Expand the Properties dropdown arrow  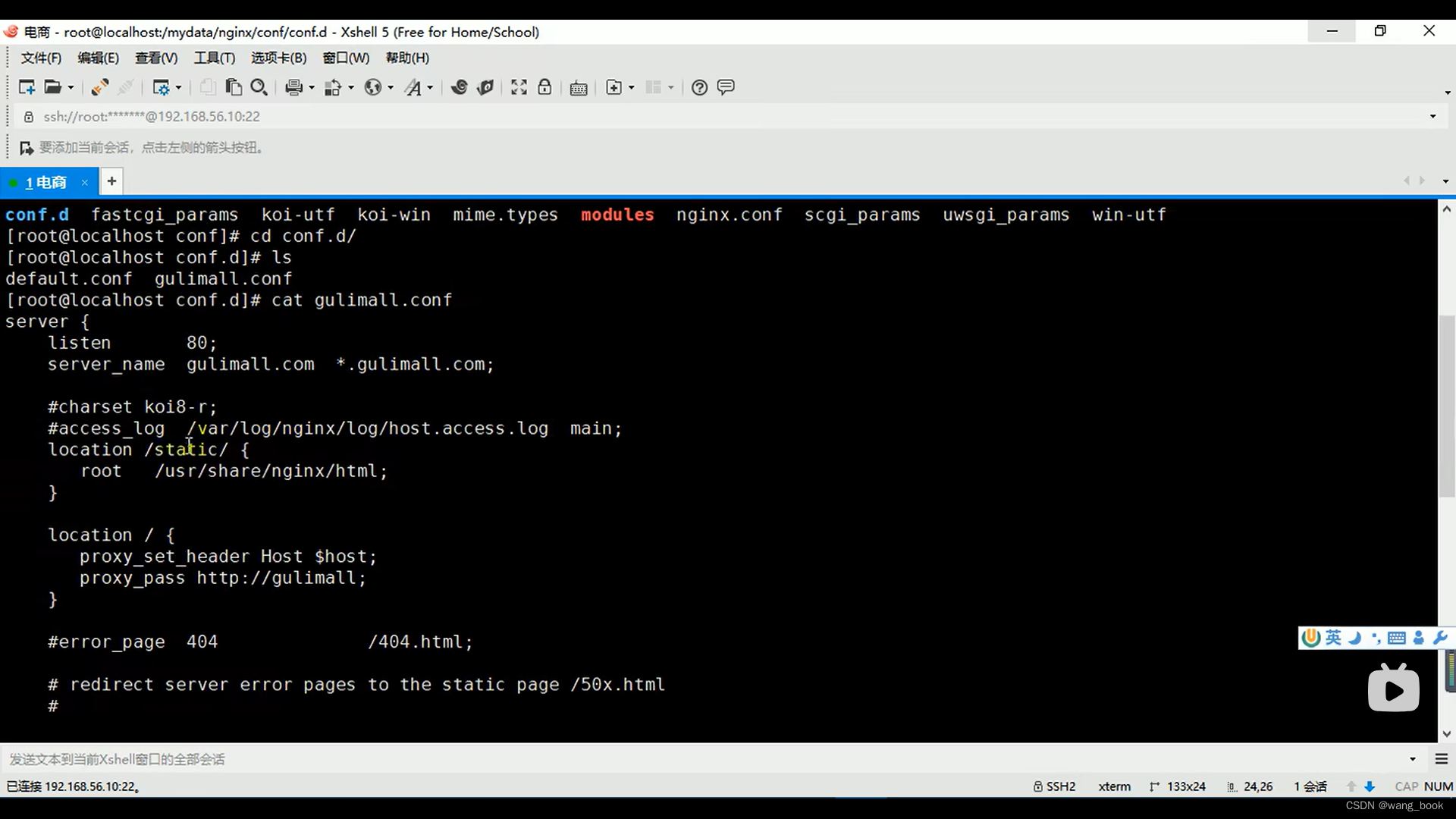pyautogui.click(x=179, y=88)
